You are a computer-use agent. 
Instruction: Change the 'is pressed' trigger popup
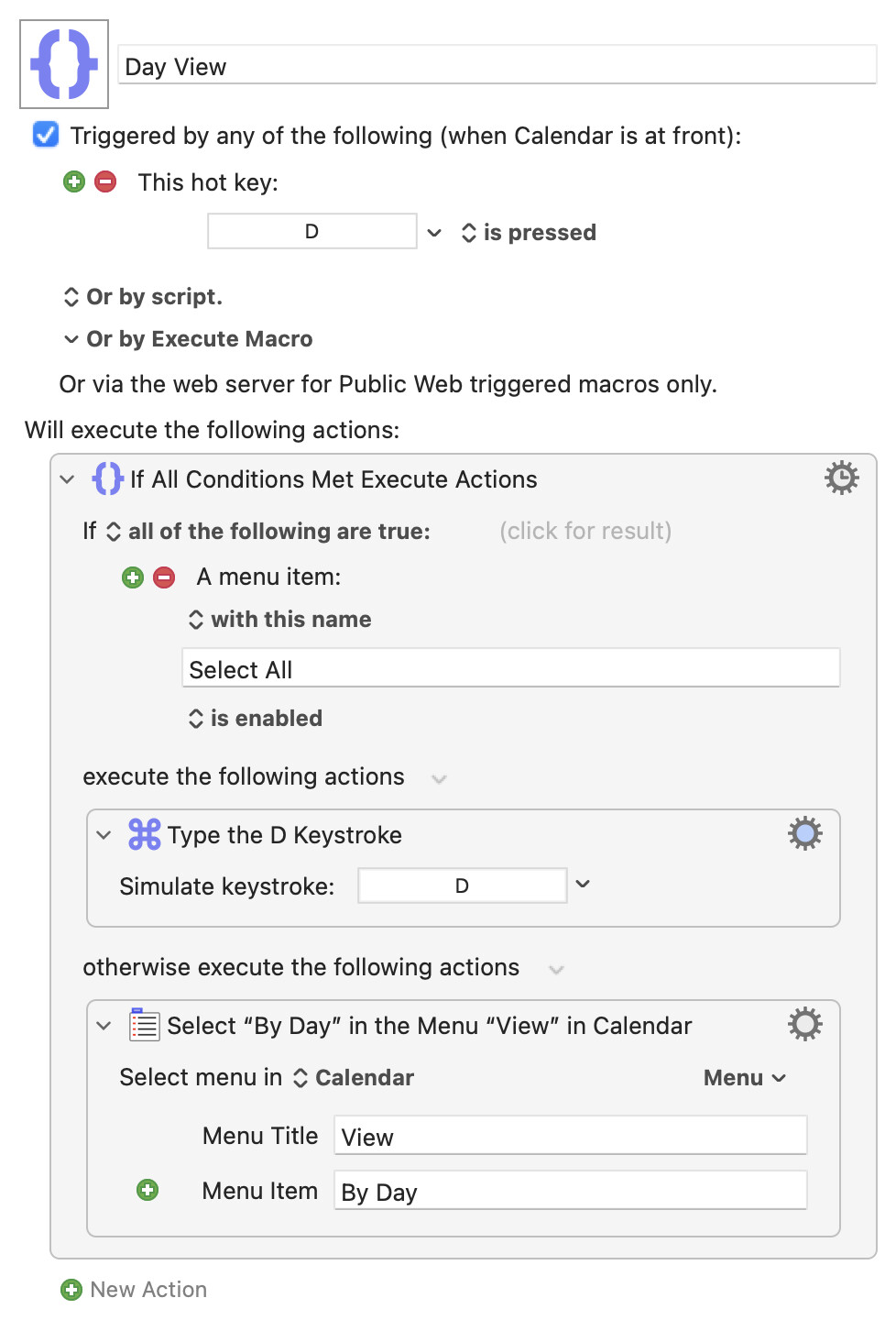(529, 233)
